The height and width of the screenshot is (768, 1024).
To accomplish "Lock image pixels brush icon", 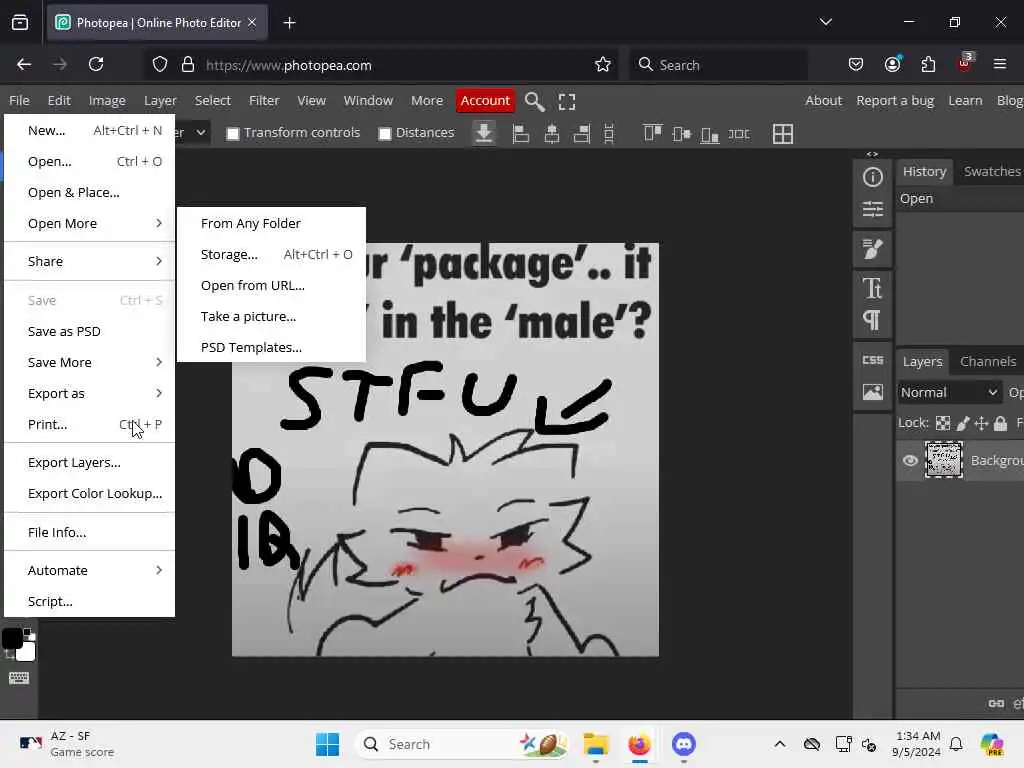I will 963,423.
